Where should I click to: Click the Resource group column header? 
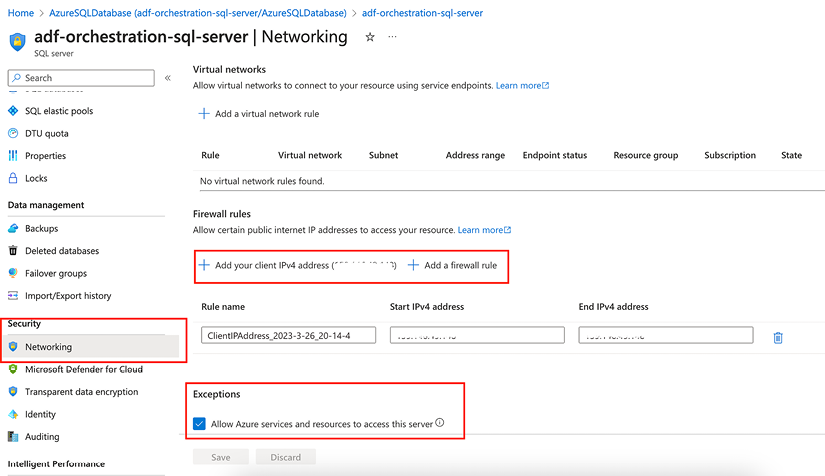pyautogui.click(x=646, y=155)
